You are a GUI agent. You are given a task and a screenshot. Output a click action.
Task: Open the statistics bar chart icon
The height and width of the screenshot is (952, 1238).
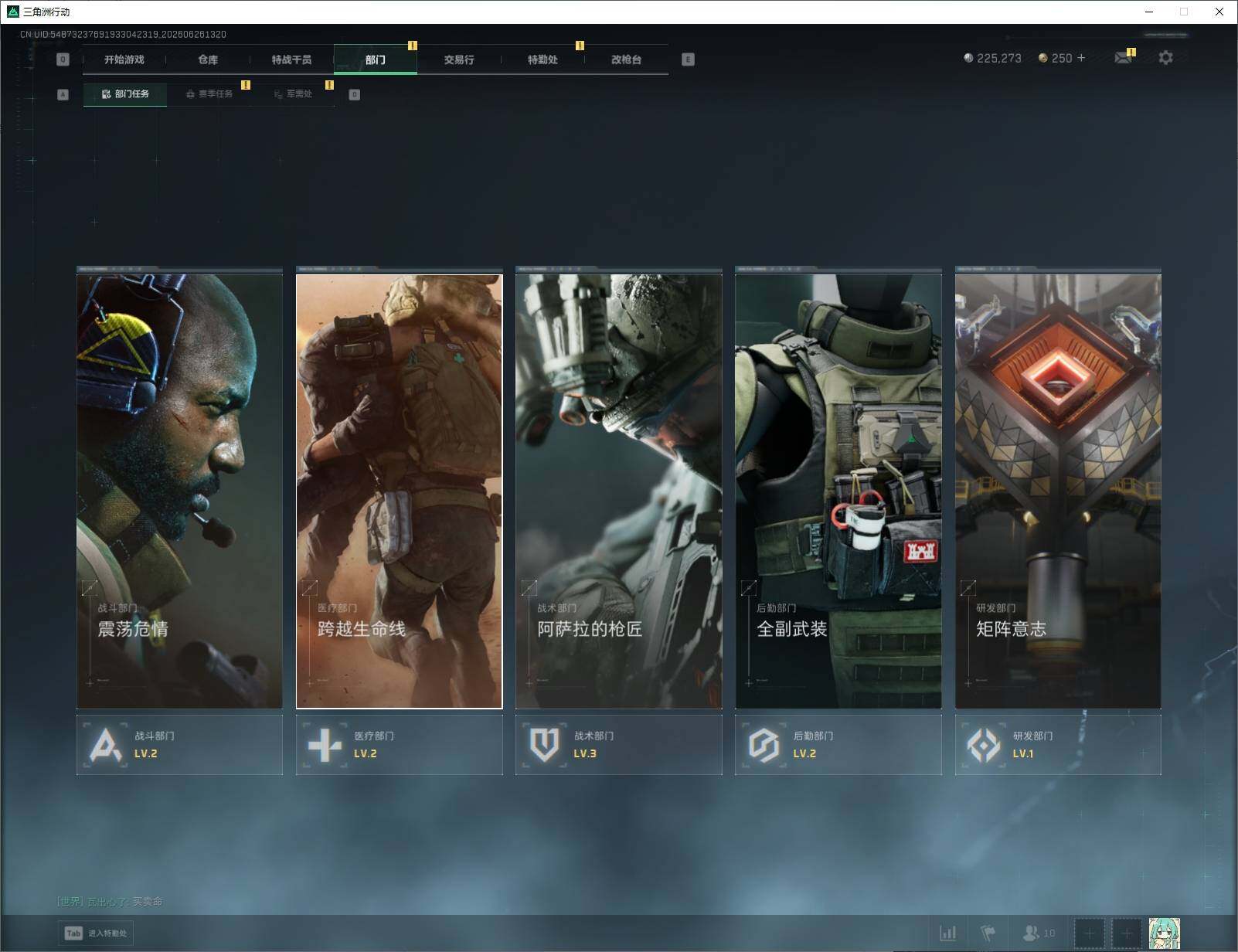pyautogui.click(x=948, y=933)
